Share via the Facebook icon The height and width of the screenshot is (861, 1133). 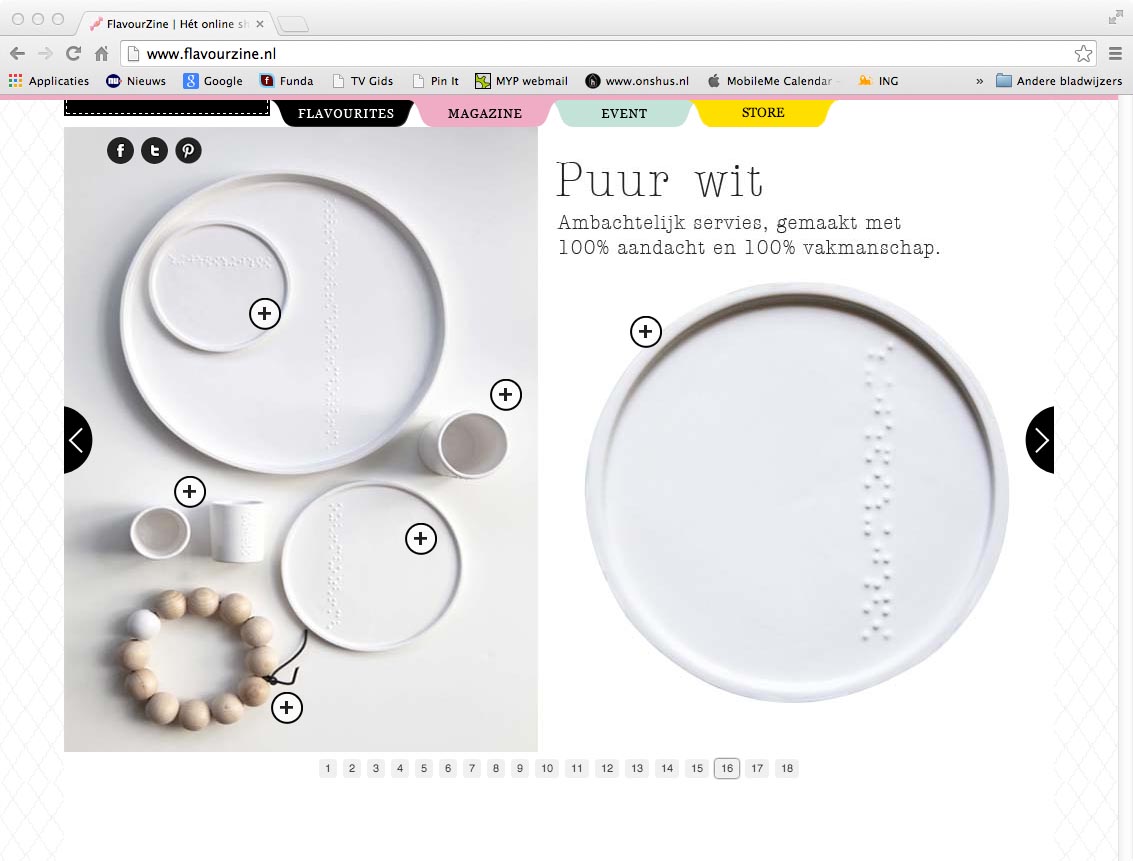point(121,150)
